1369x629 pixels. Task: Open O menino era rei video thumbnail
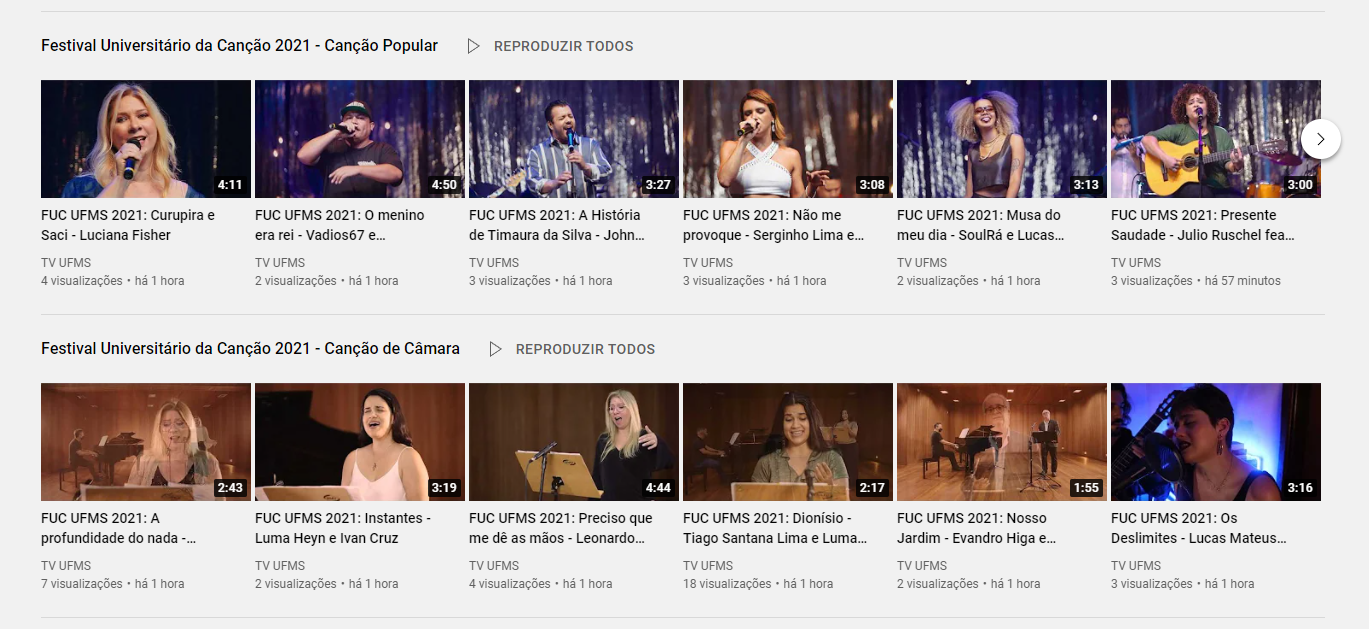[x=359, y=139]
